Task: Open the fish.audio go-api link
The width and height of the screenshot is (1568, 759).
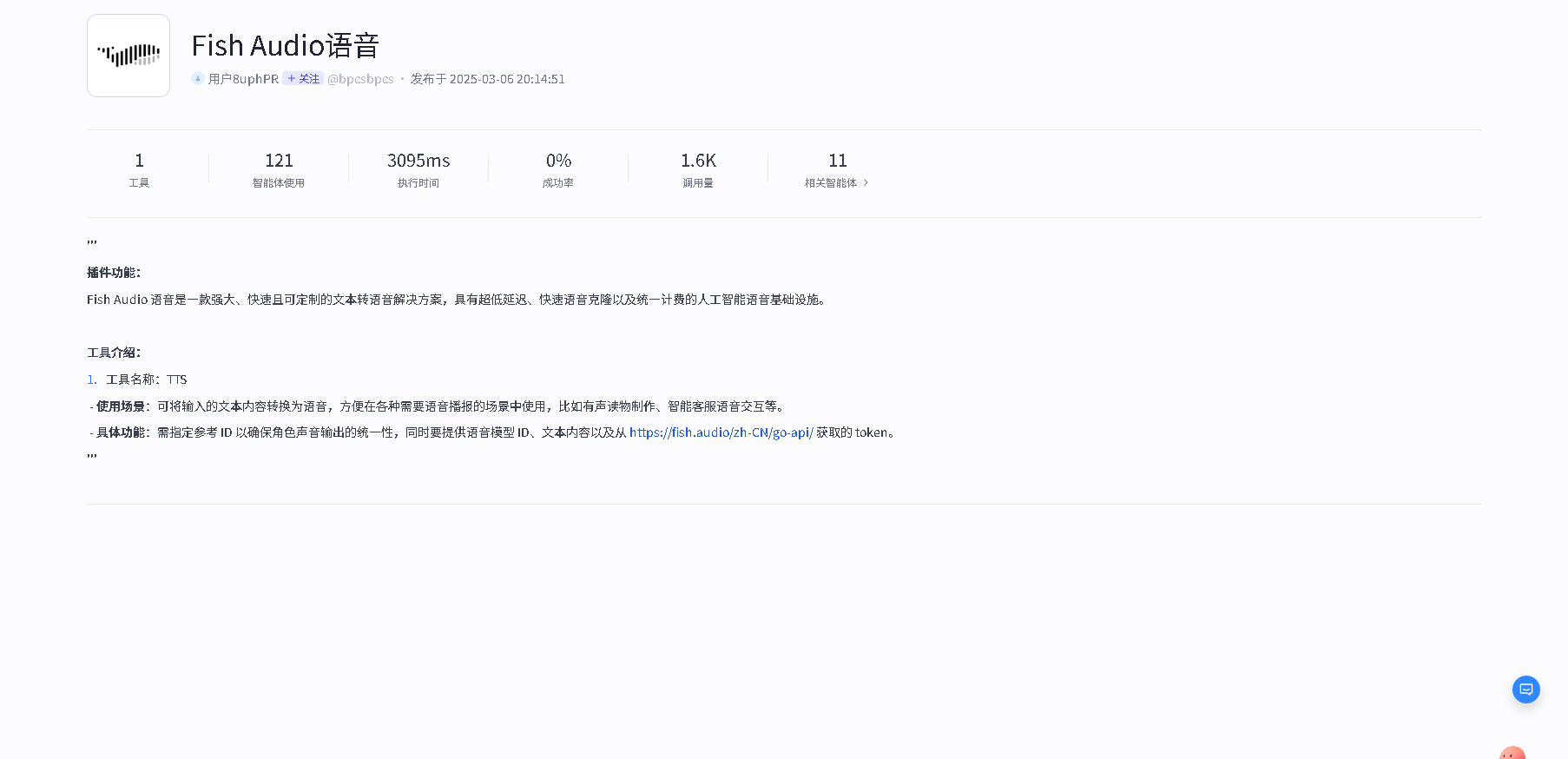Action: click(x=721, y=432)
